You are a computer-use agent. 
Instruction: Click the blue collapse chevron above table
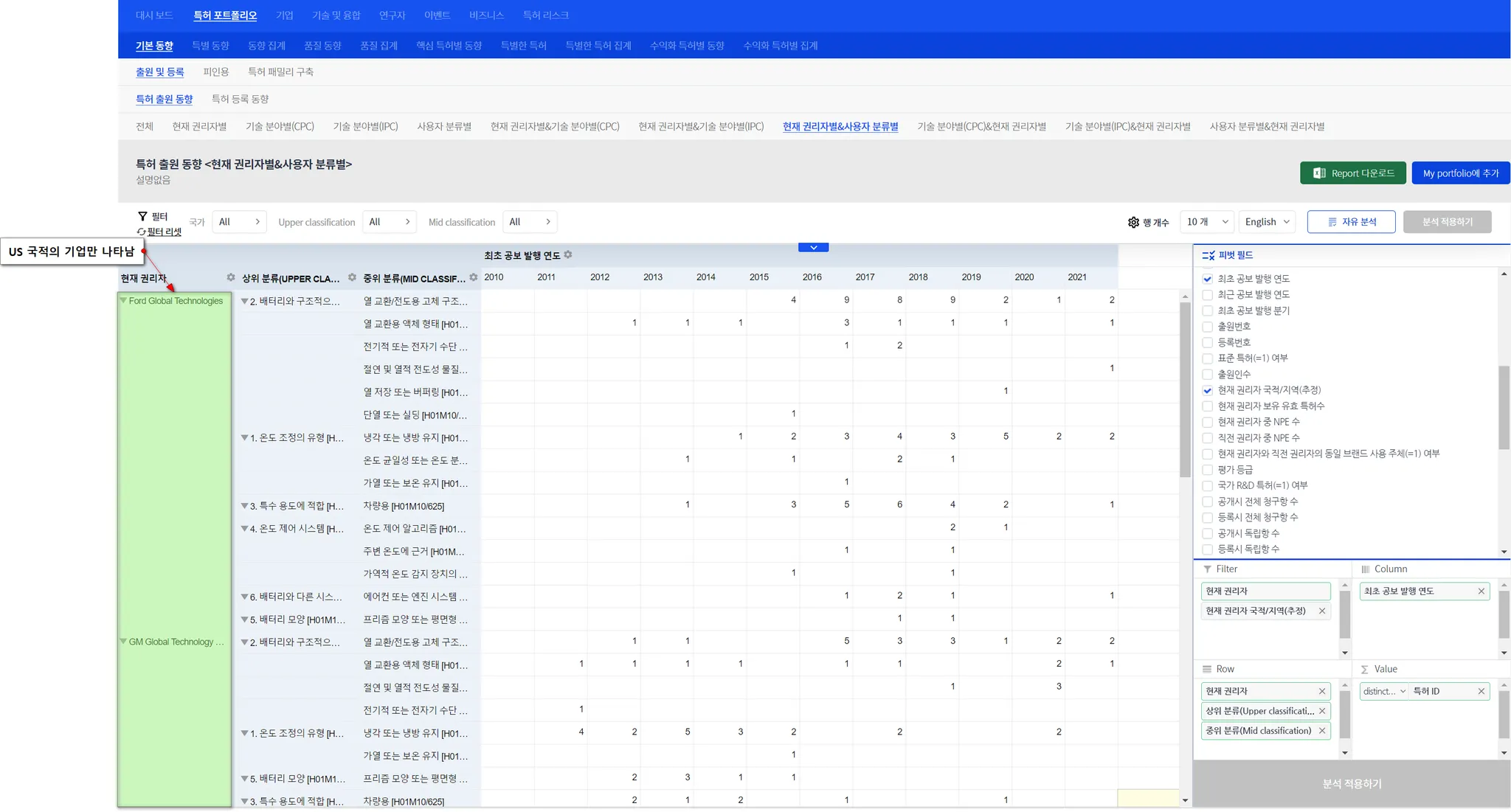pyautogui.click(x=813, y=248)
